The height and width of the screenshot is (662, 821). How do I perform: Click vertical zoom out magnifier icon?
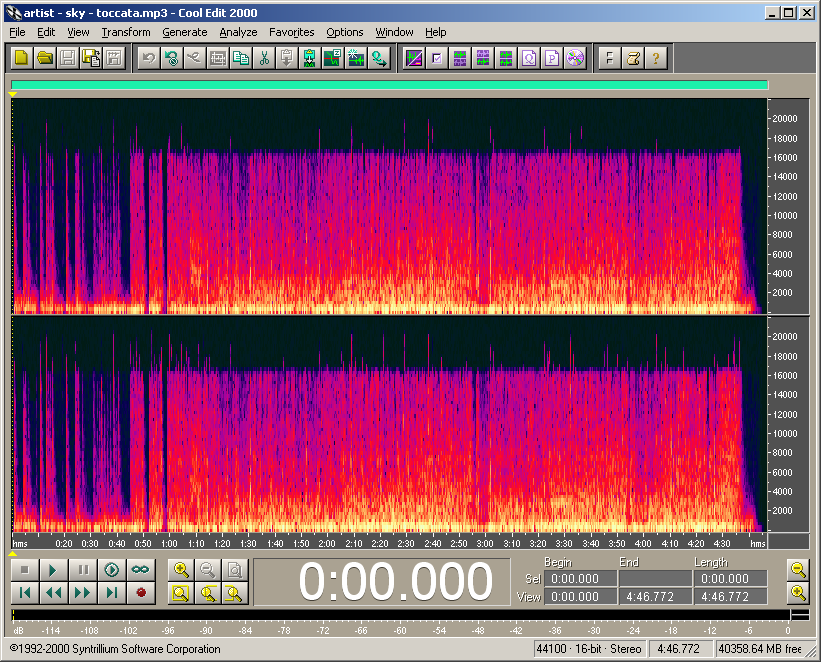(798, 570)
